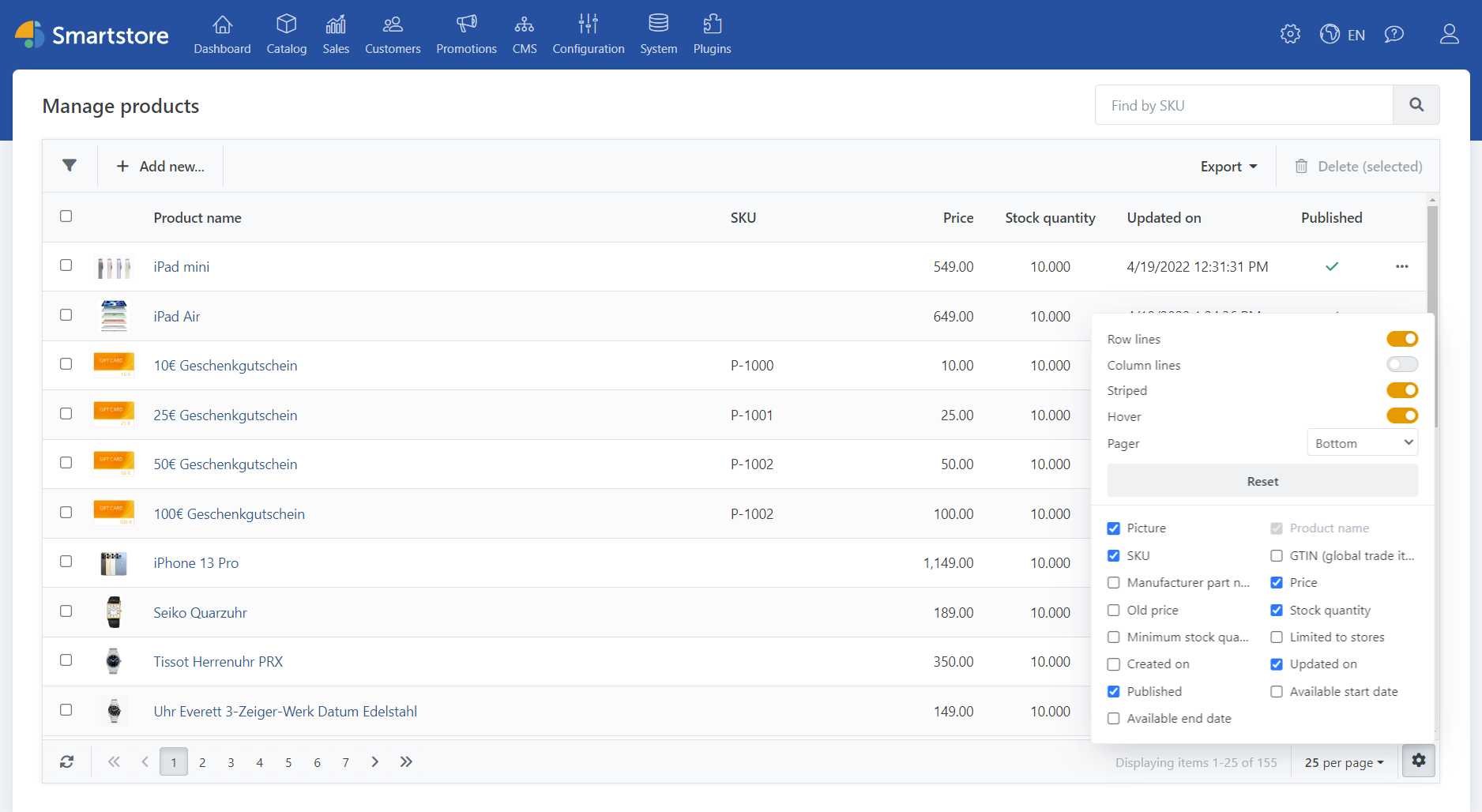
Task: Open the help chat bubble icon
Action: [1394, 35]
